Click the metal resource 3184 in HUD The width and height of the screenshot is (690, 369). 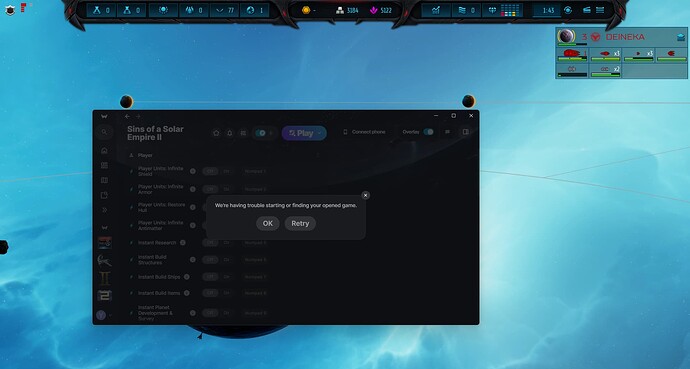point(347,10)
